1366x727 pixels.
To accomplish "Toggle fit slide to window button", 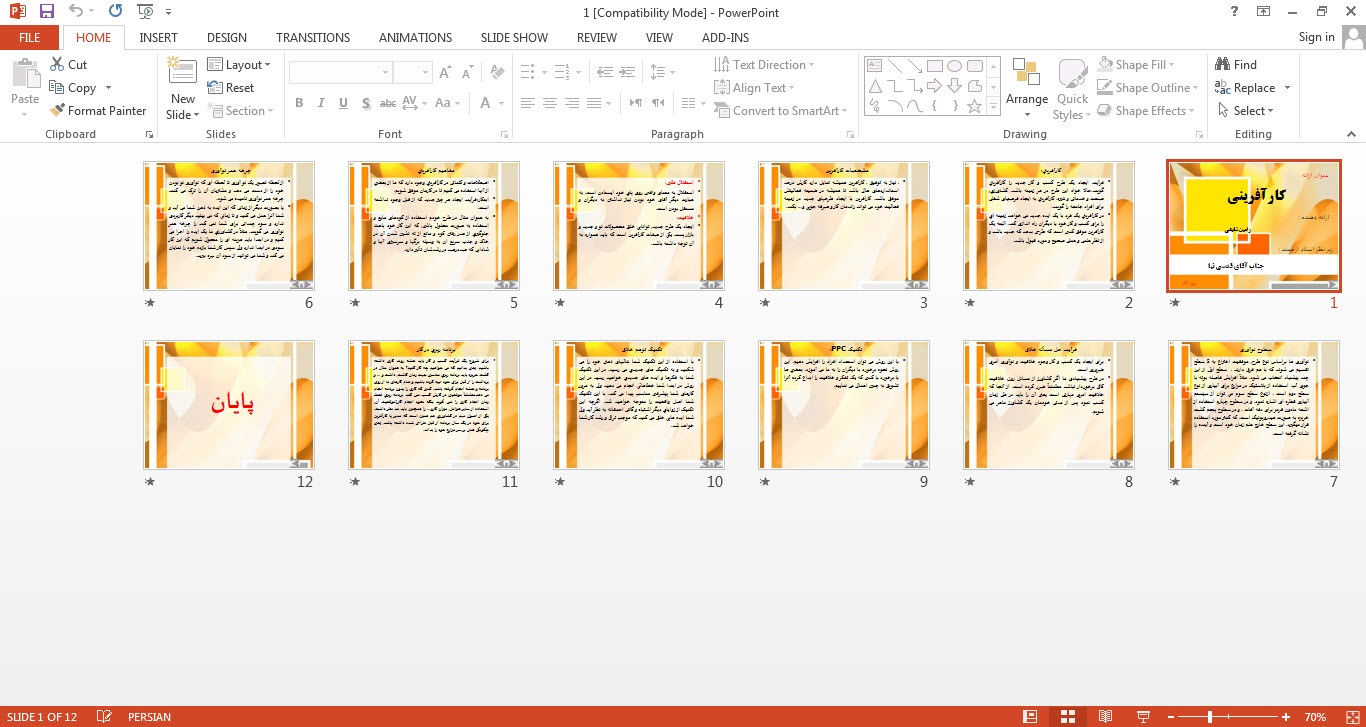I will [1349, 717].
